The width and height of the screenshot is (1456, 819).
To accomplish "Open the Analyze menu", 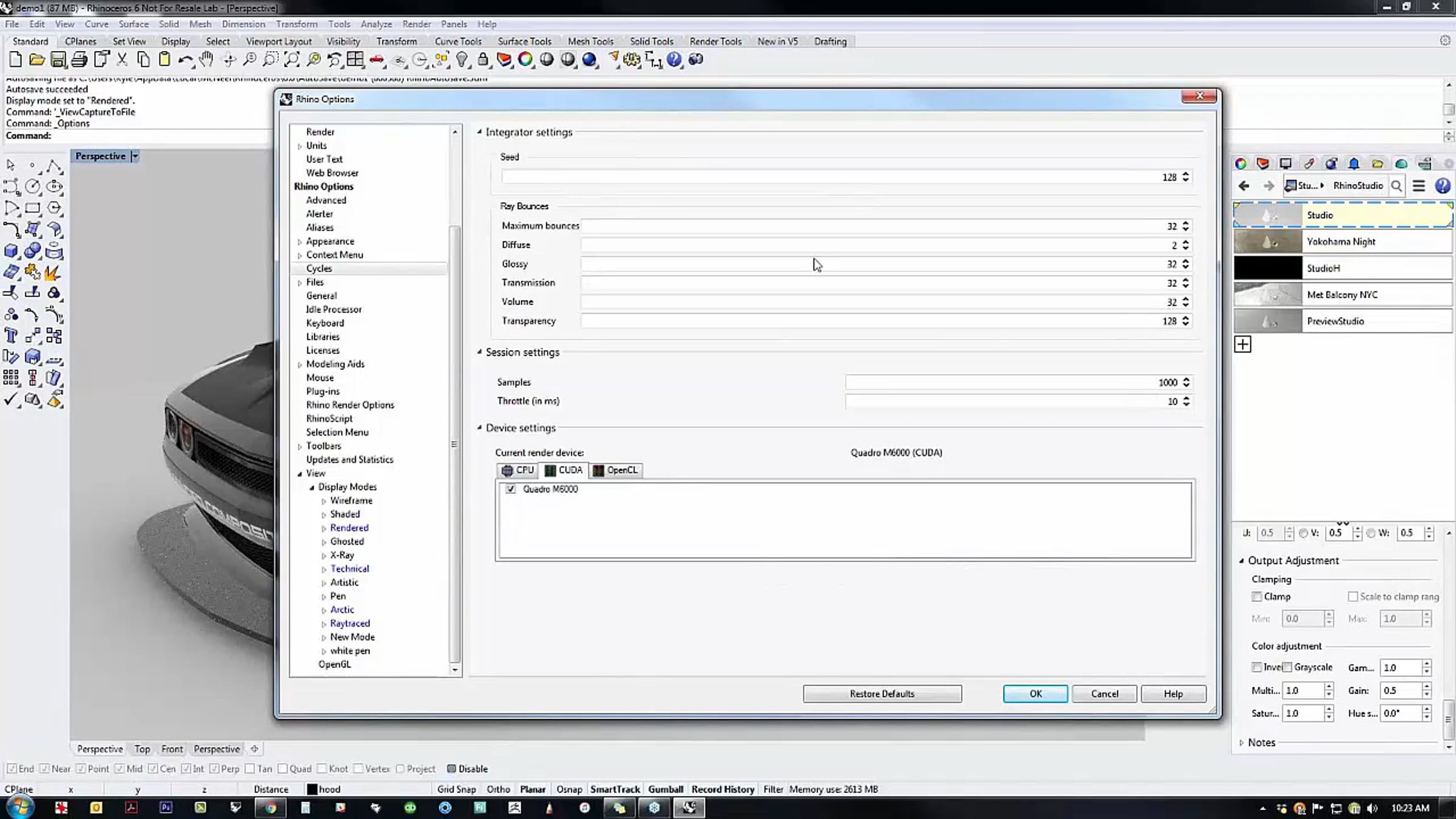I will [376, 24].
